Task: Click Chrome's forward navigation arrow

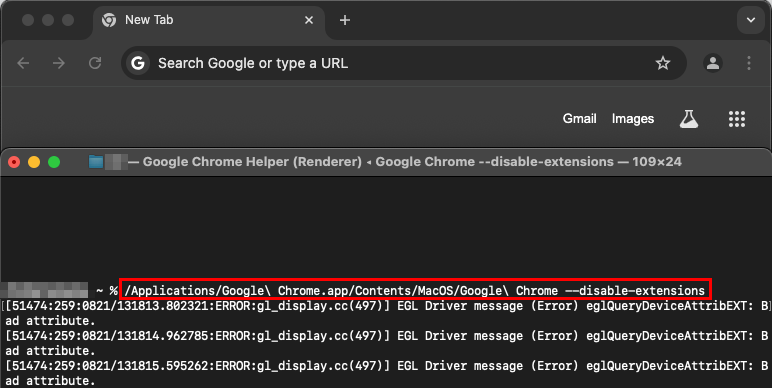Action: coord(59,63)
